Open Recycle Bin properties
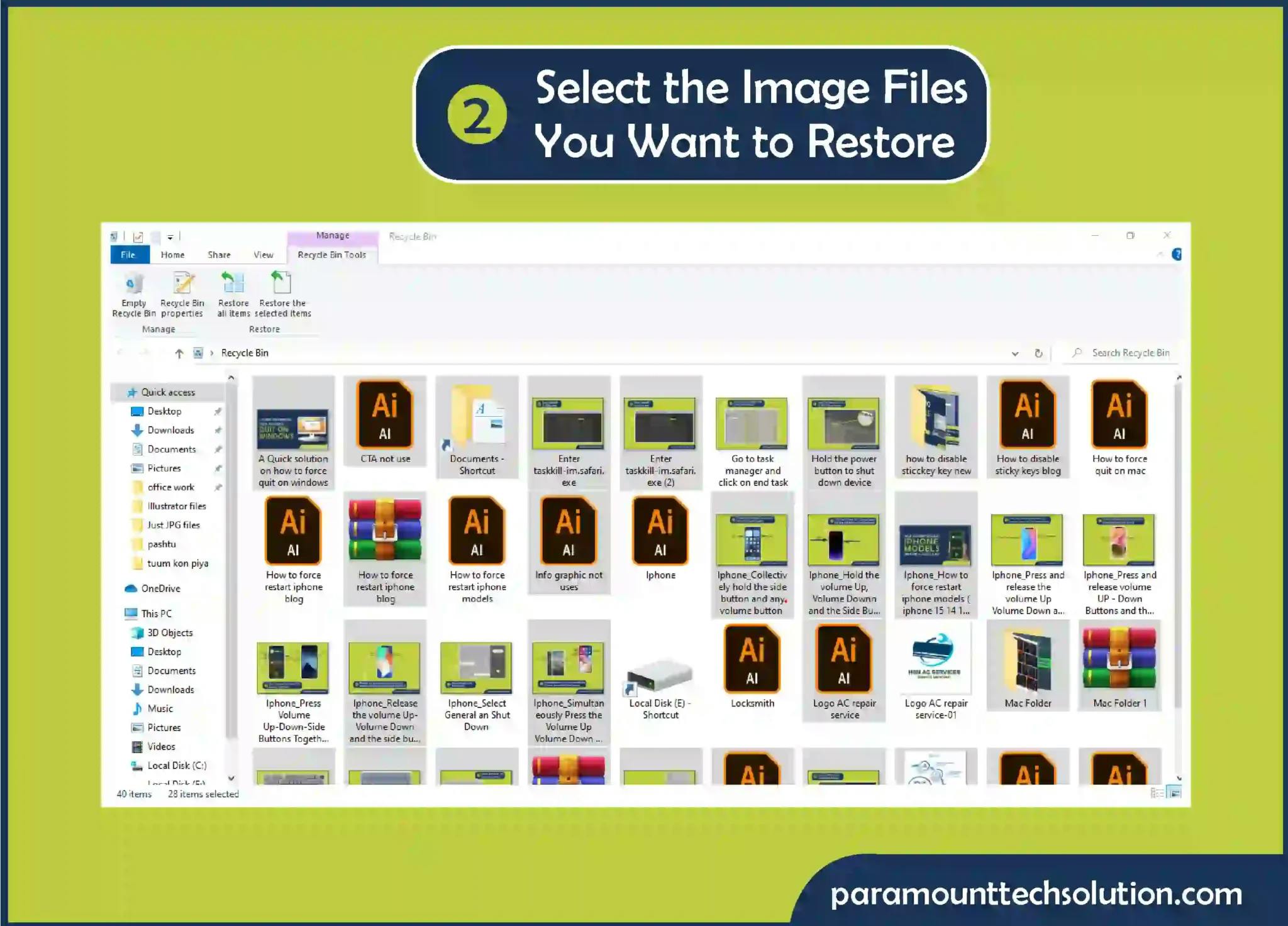The width and height of the screenshot is (1288, 926). pyautogui.click(x=182, y=295)
